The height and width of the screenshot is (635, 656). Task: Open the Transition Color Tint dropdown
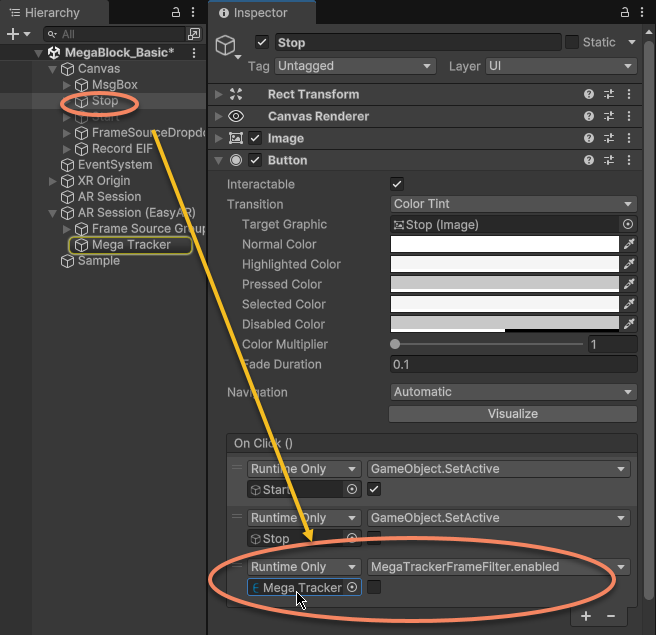click(512, 204)
